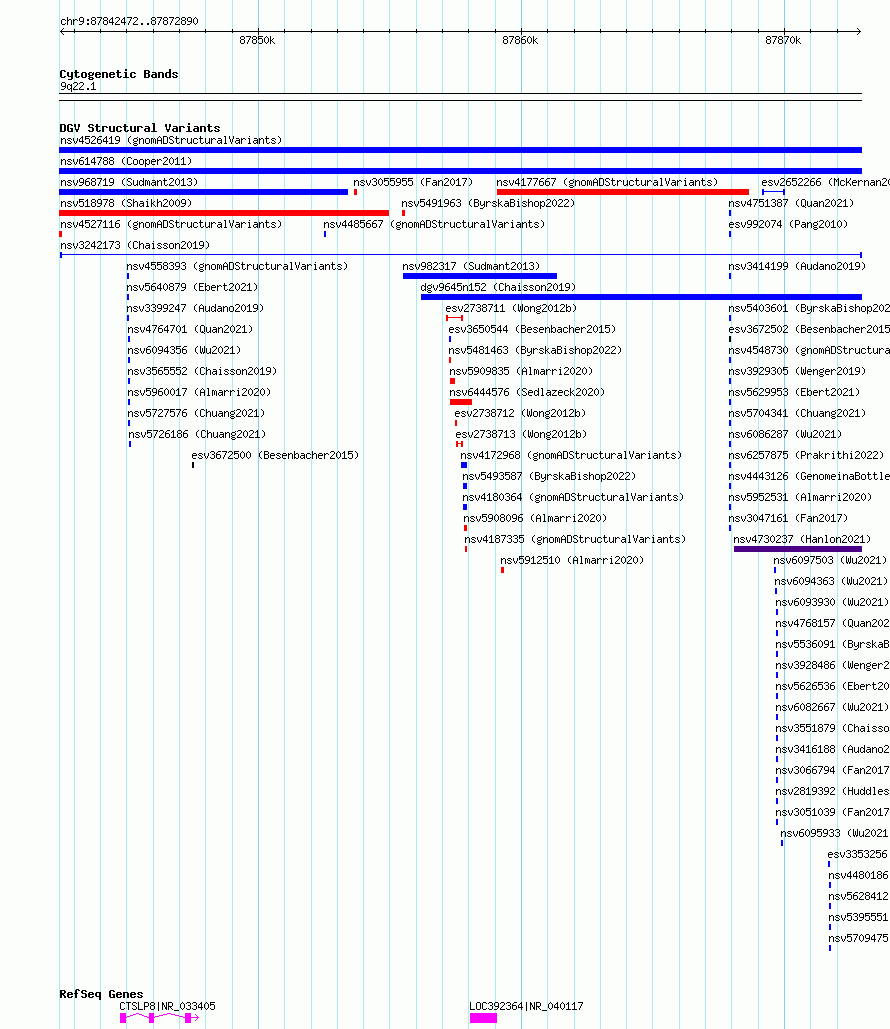Viewport: 890px width, 1029px height.
Task: Open variant nsv5727576 (Chuang2021)
Action: point(196,413)
